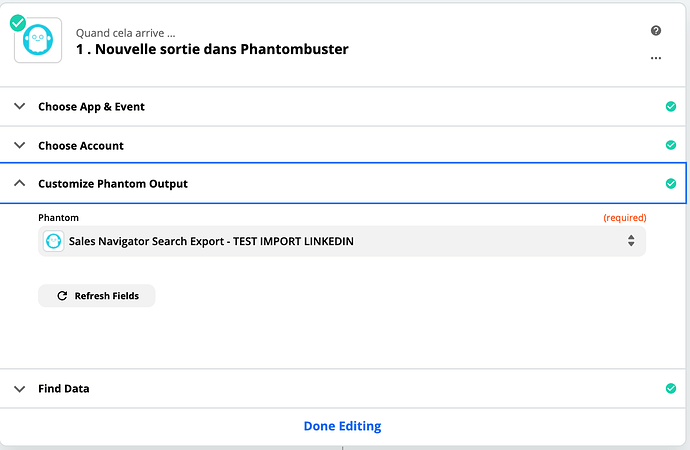The width and height of the screenshot is (690, 450).
Task: Open the help question mark icon
Action: [656, 30]
